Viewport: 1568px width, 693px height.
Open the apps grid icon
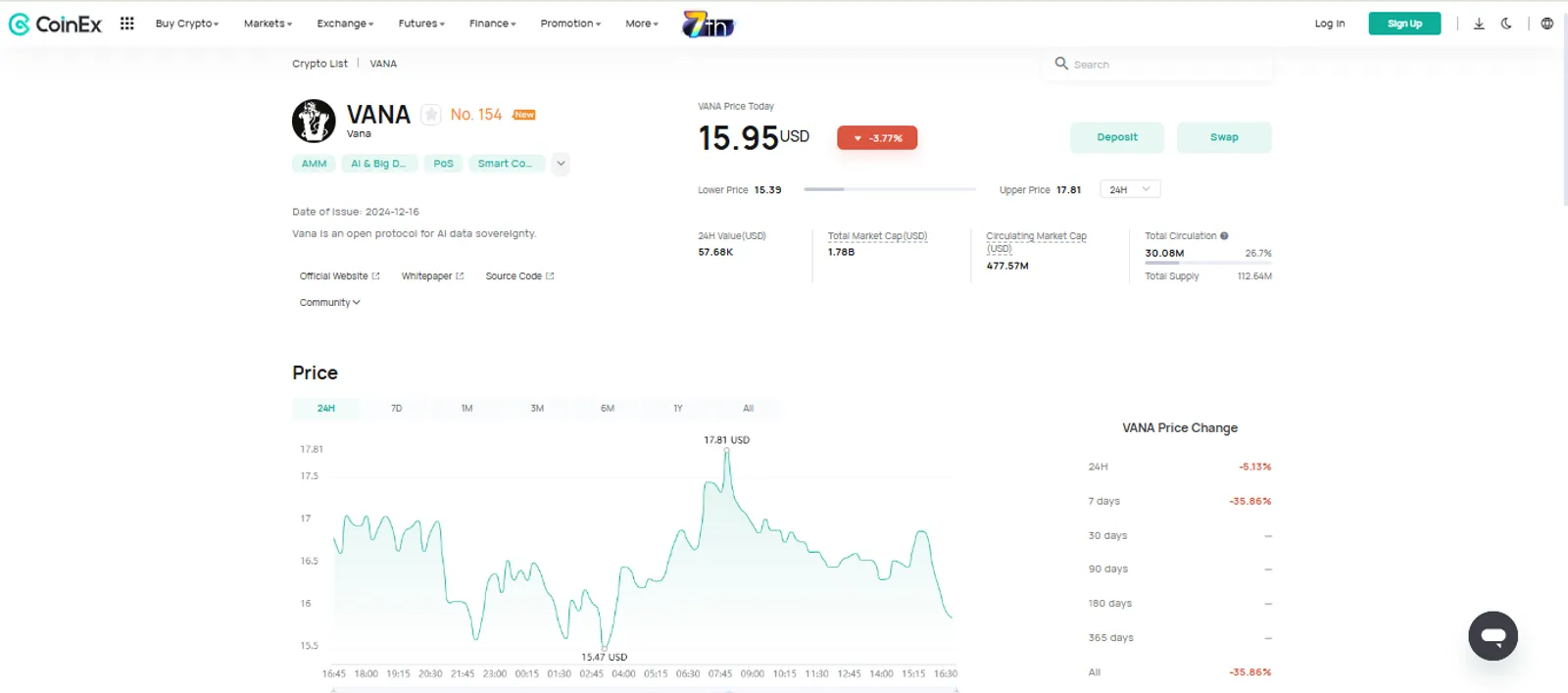pos(127,24)
